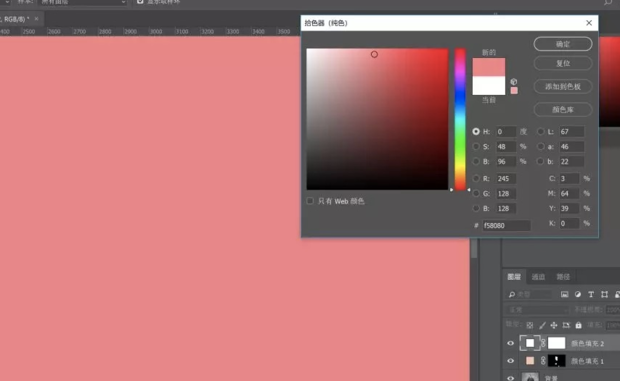Select the layer name 颜色填充 1
620x381 pixels.
[587, 361]
